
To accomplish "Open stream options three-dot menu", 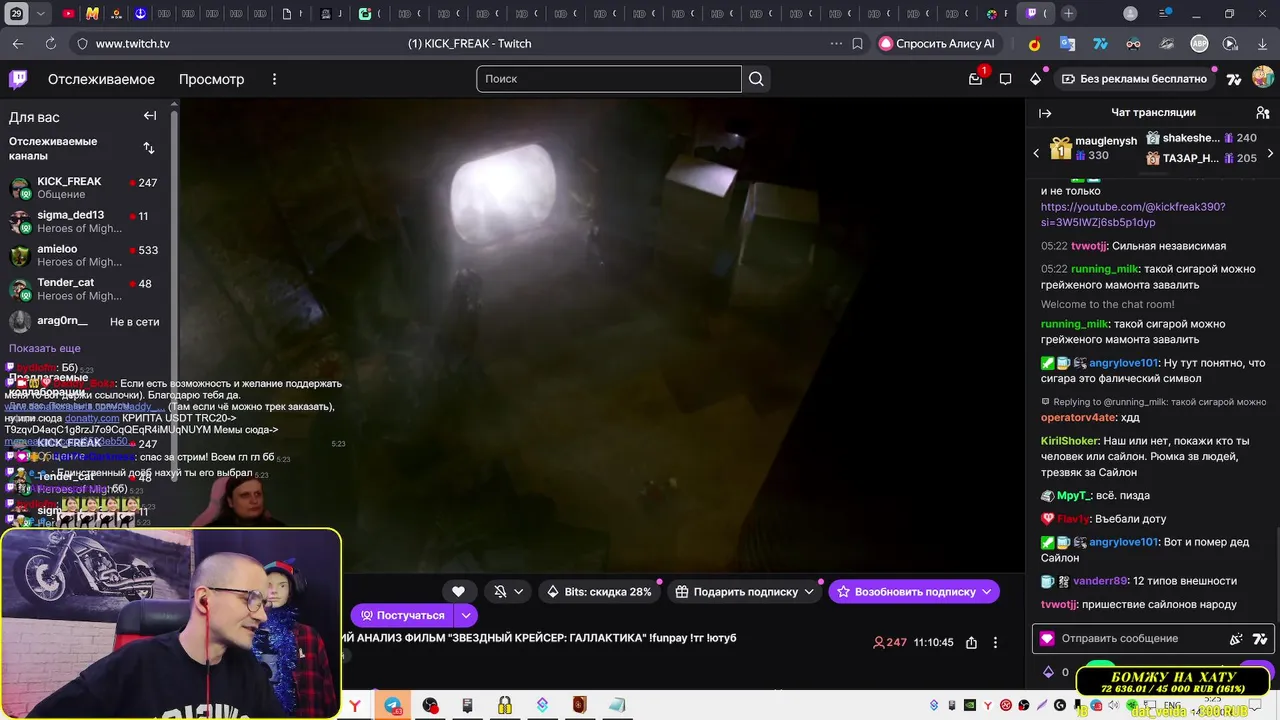I will [x=994, y=642].
